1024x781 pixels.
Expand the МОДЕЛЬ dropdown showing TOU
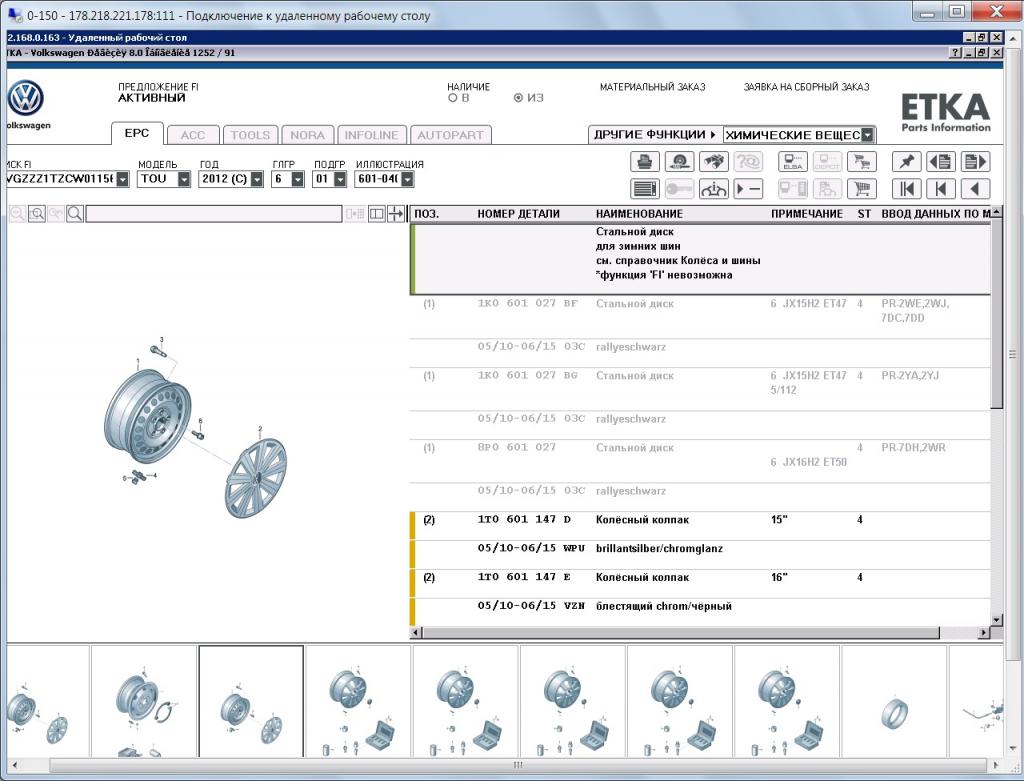[184, 179]
